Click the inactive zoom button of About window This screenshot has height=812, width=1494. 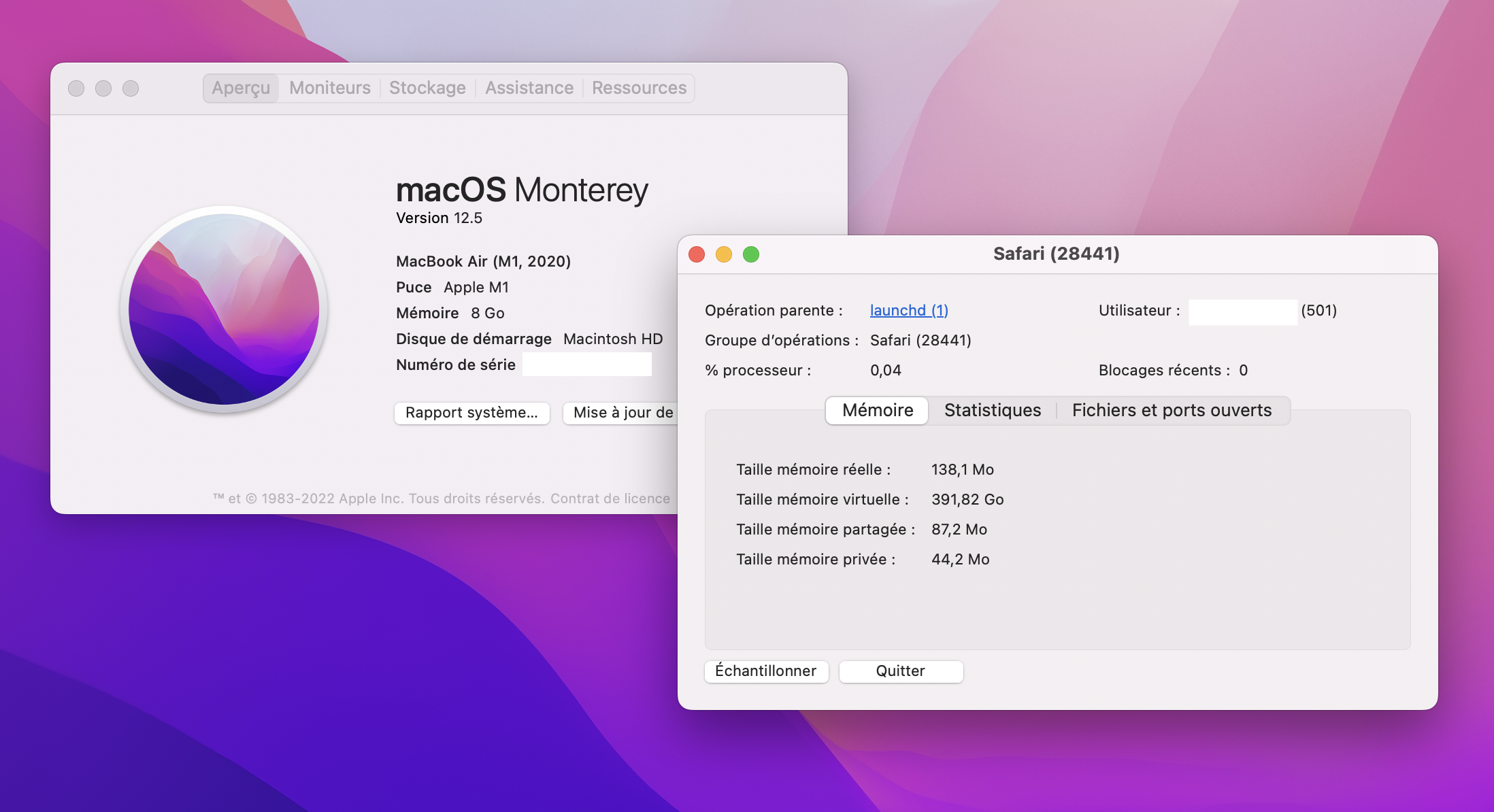pos(131,88)
